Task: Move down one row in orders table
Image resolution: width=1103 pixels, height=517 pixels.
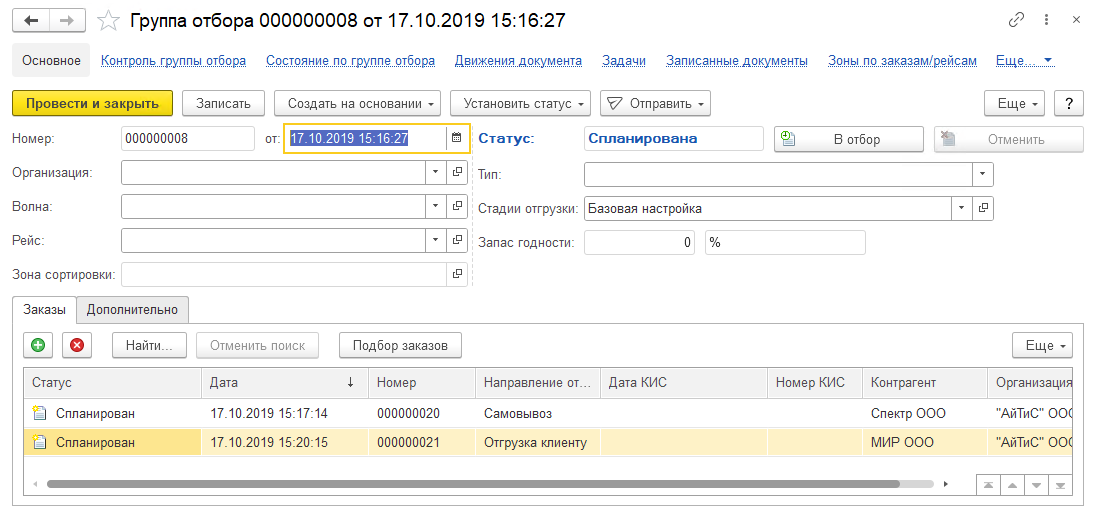Action: [1036, 485]
